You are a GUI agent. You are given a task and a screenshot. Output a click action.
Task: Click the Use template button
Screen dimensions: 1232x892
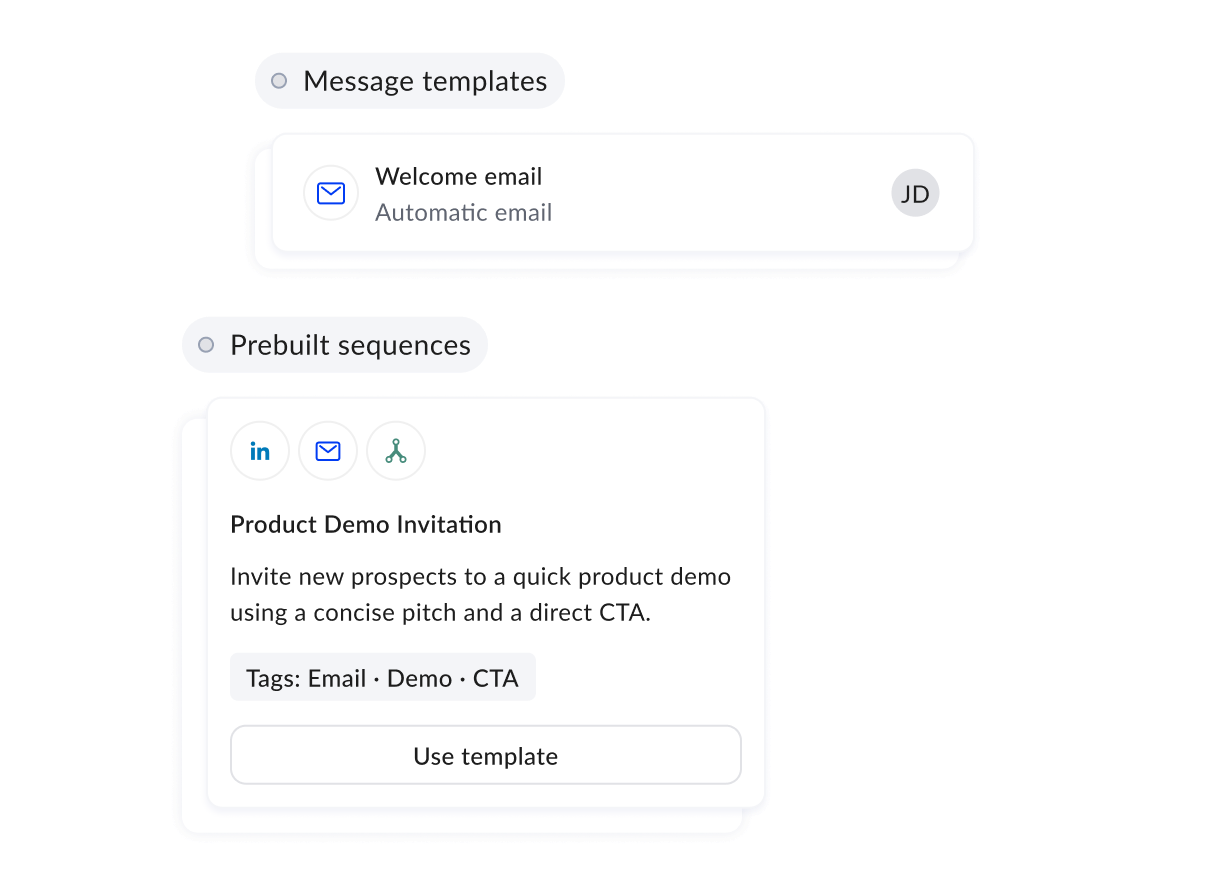(485, 756)
